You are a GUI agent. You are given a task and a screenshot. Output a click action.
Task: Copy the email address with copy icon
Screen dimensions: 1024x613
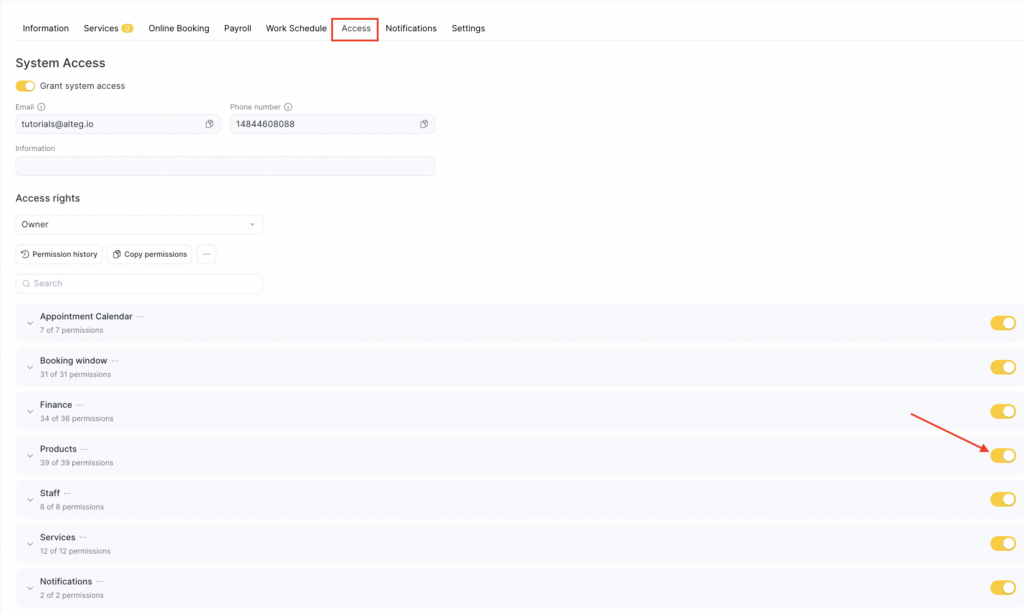[209, 124]
